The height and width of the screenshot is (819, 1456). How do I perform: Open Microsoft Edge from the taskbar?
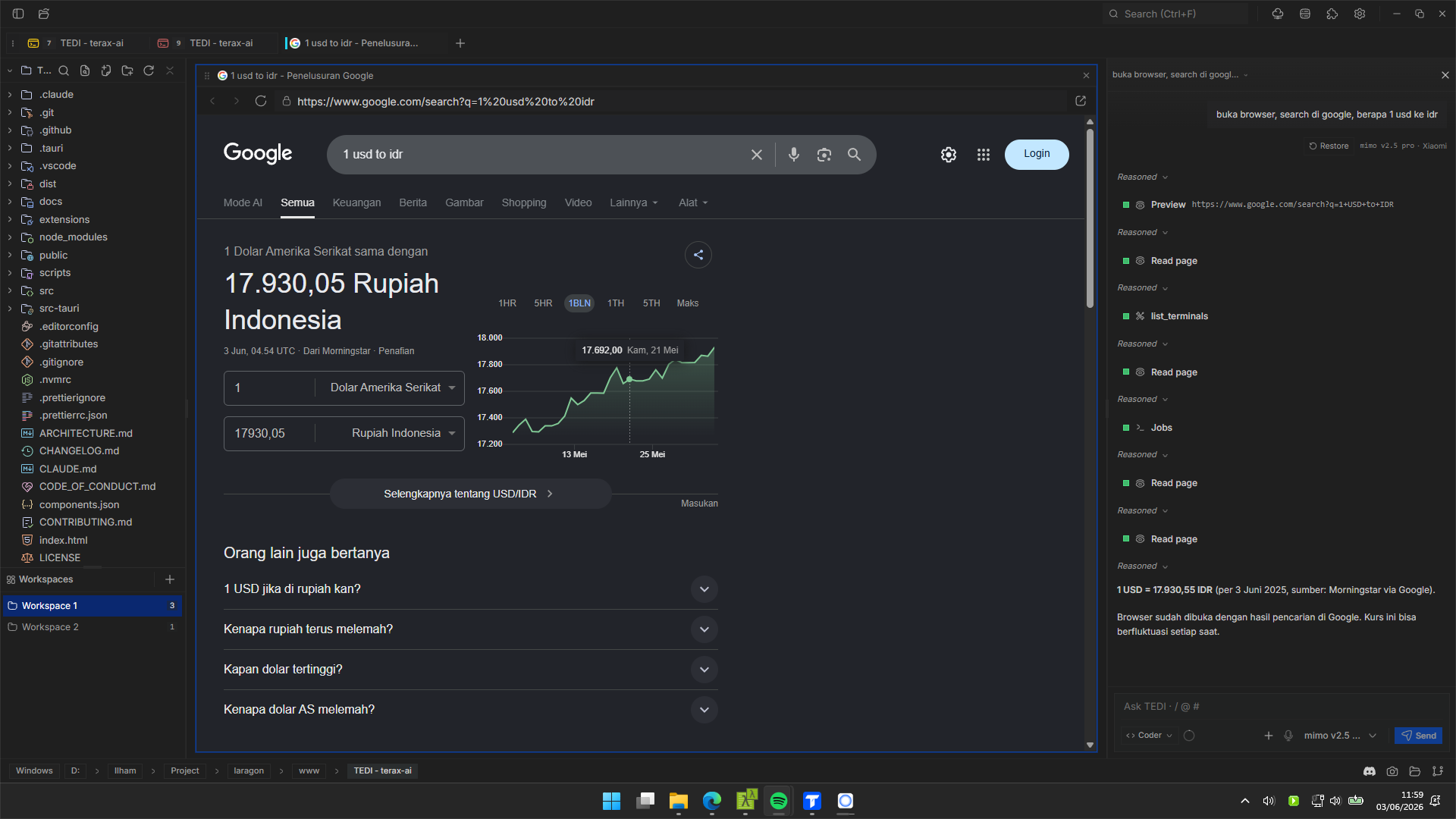click(712, 801)
